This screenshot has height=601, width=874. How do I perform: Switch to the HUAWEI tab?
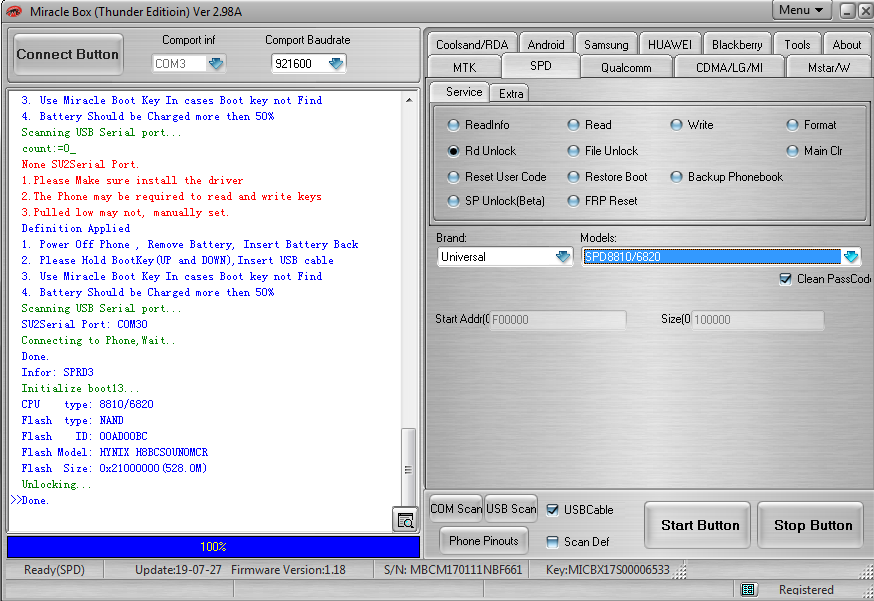point(670,45)
